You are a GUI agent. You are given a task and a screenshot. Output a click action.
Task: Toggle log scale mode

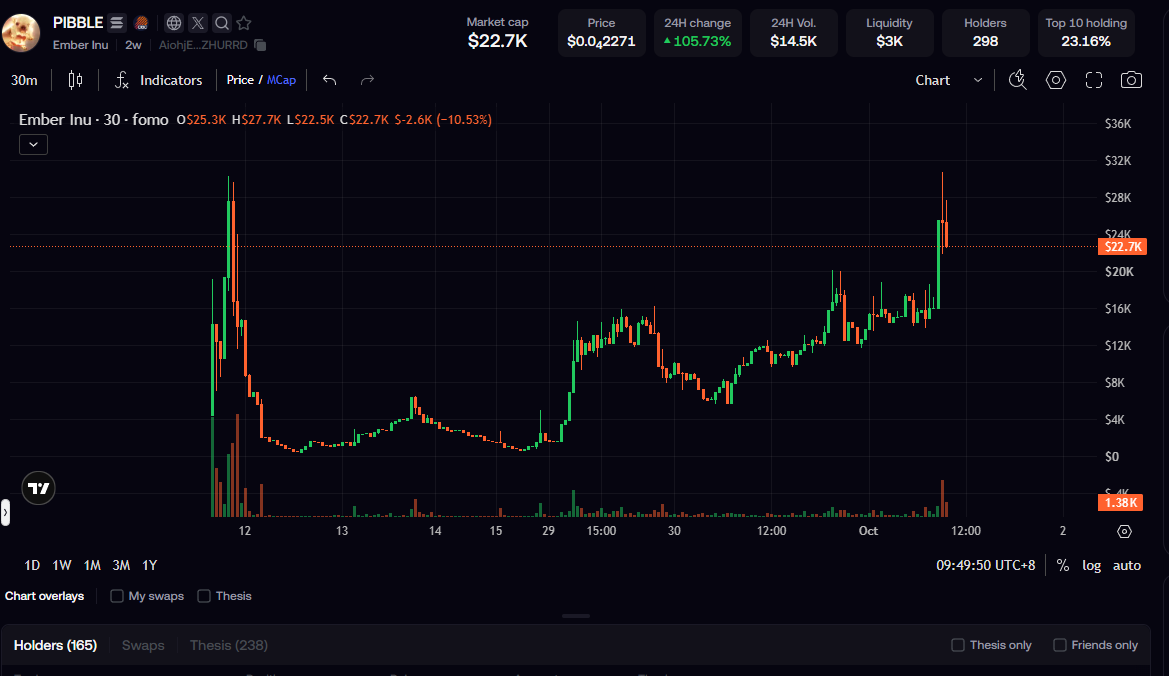(x=1091, y=565)
